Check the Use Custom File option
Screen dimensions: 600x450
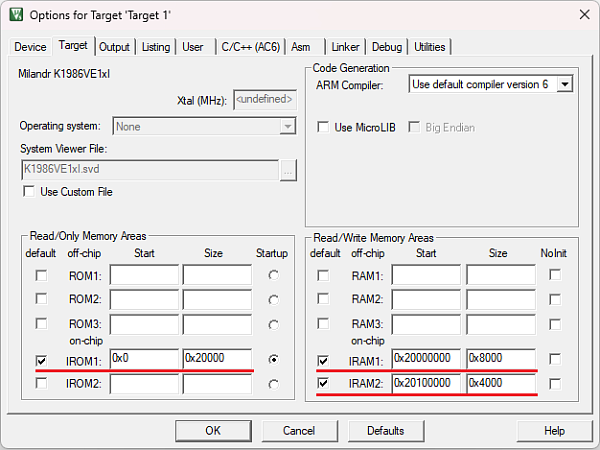[x=28, y=192]
